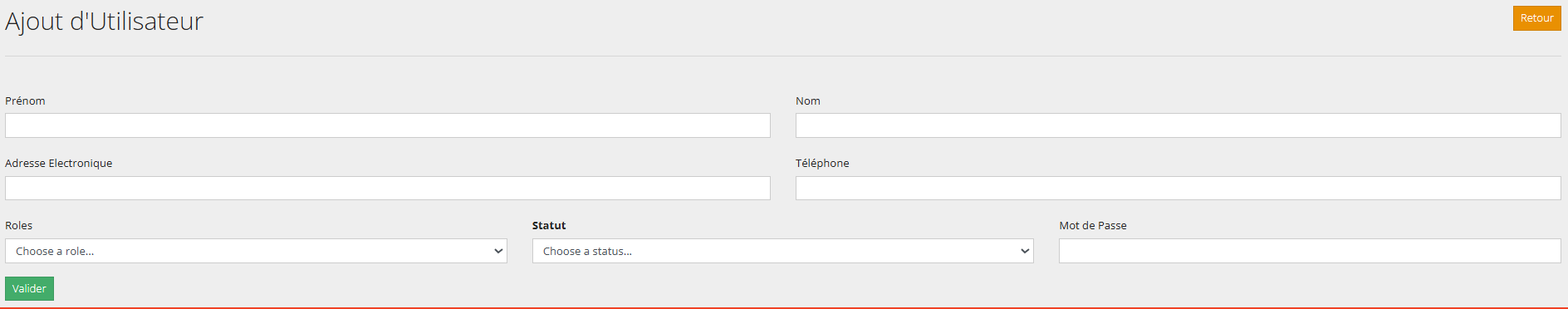
Task: Click the Adresse Electronique input box
Action: 388,188
